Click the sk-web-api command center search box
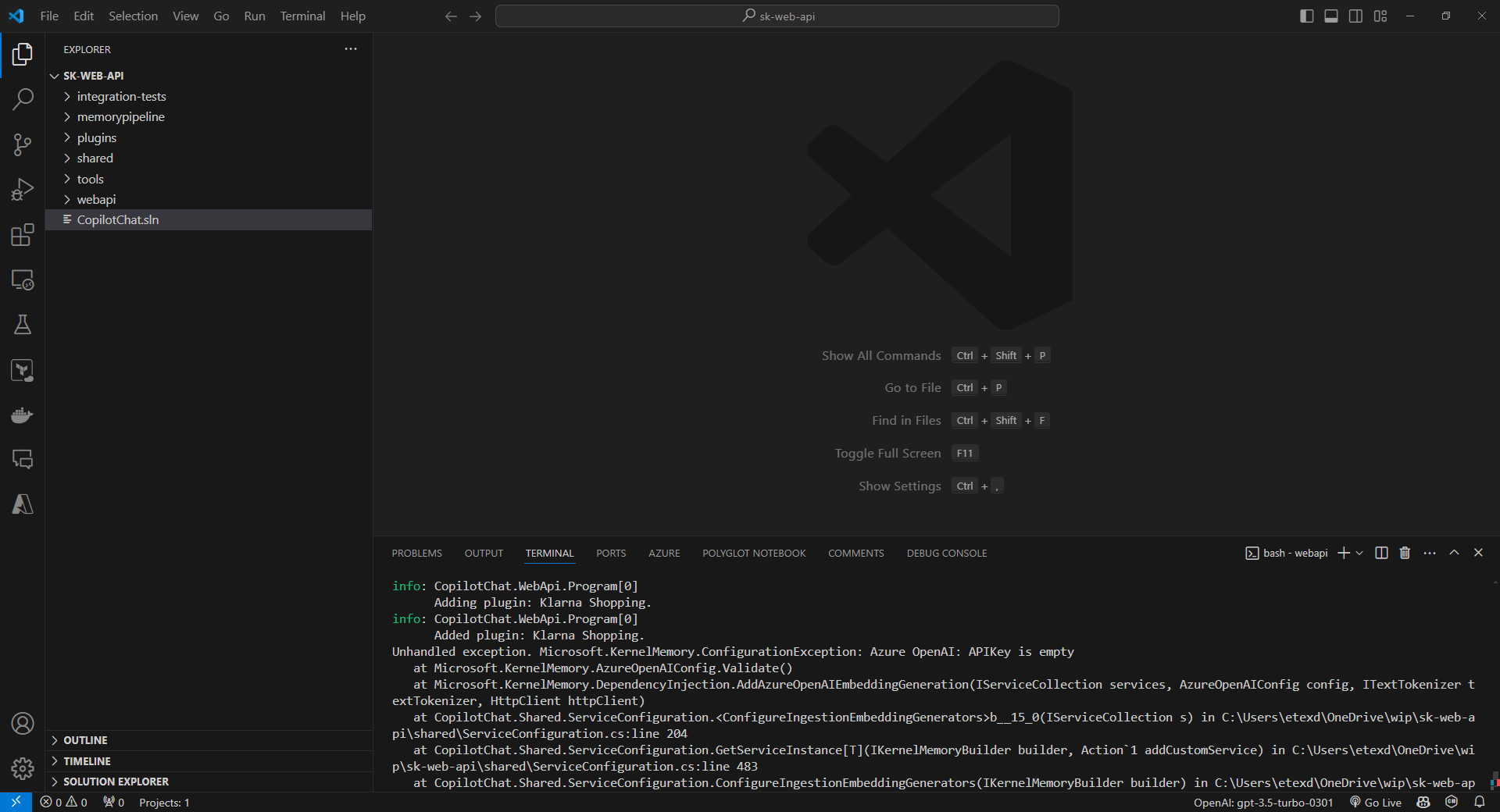This screenshot has height=812, width=1500. 777,16
